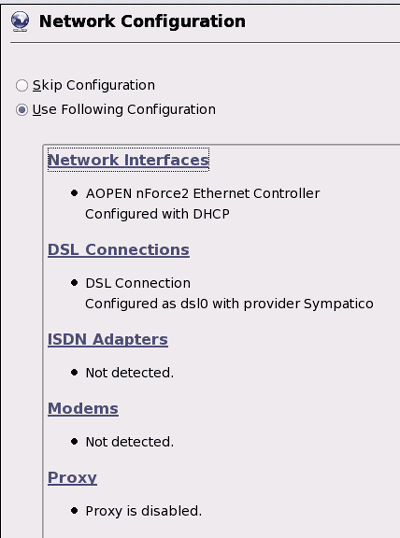
Task: Click the bullet beside the AOPEN controller entry
Action: click(74, 193)
